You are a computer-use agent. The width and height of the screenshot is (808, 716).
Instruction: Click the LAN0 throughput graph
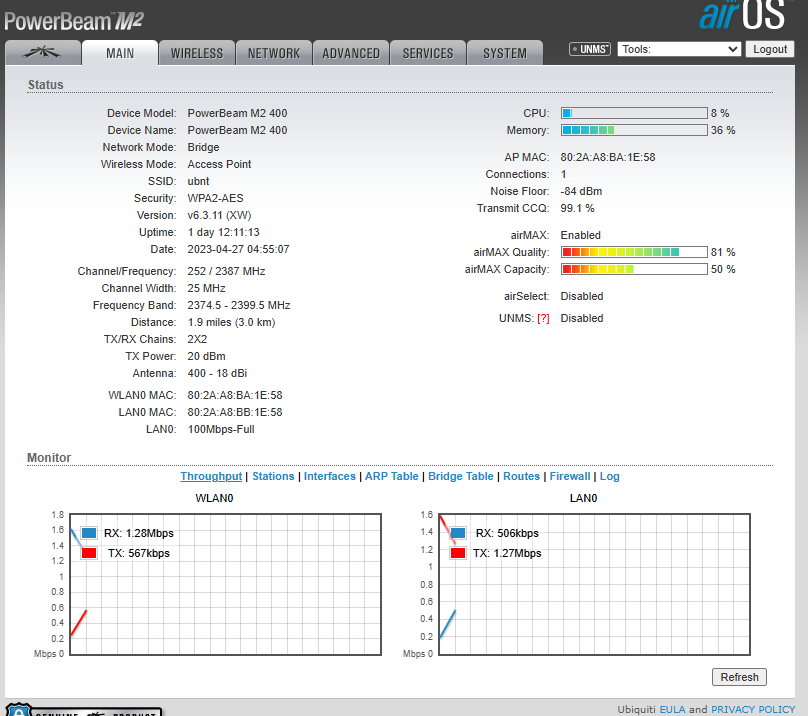[x=595, y=585]
